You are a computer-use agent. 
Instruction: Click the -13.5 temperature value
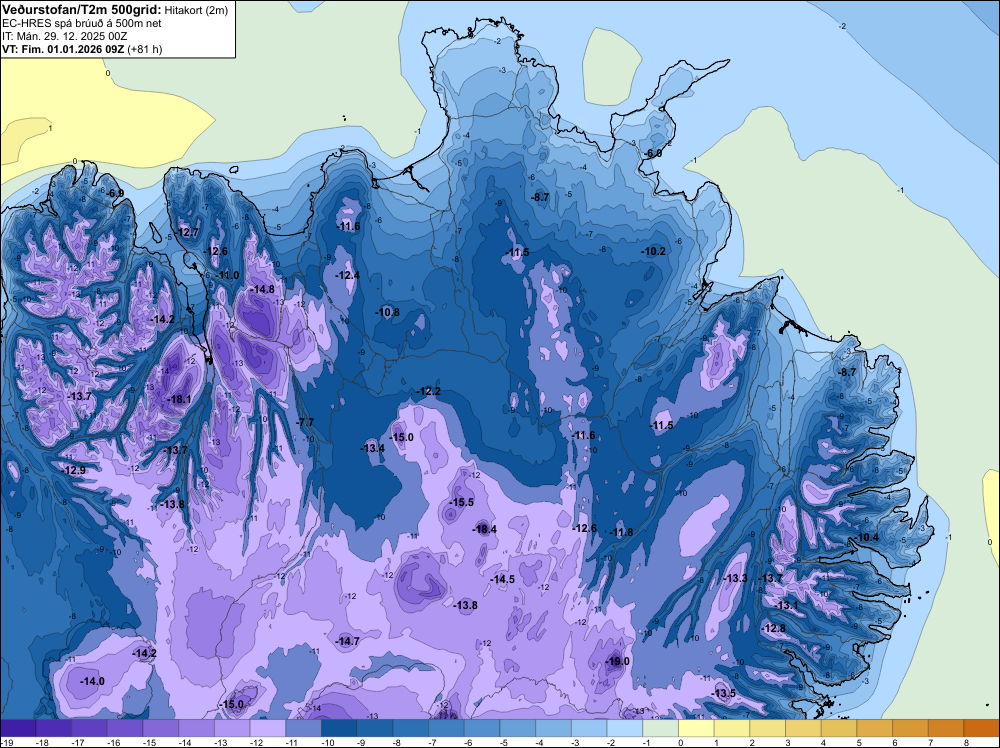pyautogui.click(x=724, y=694)
